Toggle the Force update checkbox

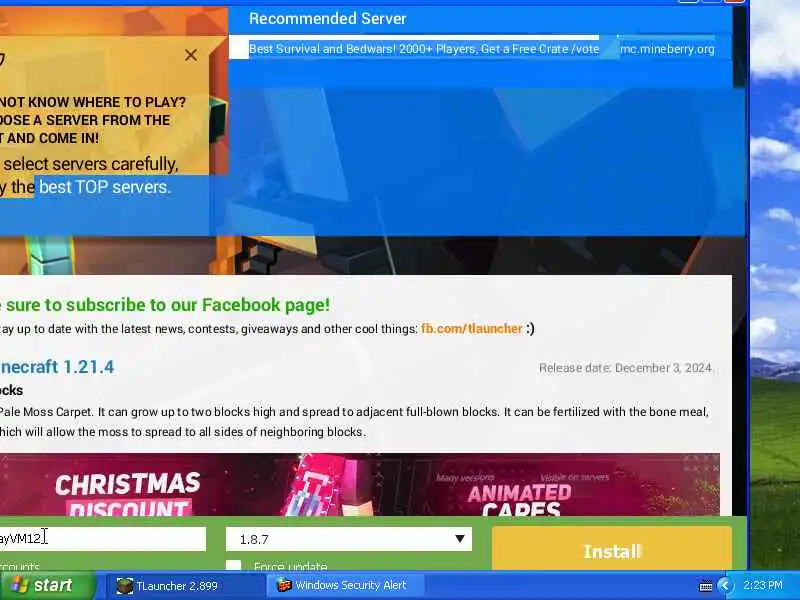(234, 565)
